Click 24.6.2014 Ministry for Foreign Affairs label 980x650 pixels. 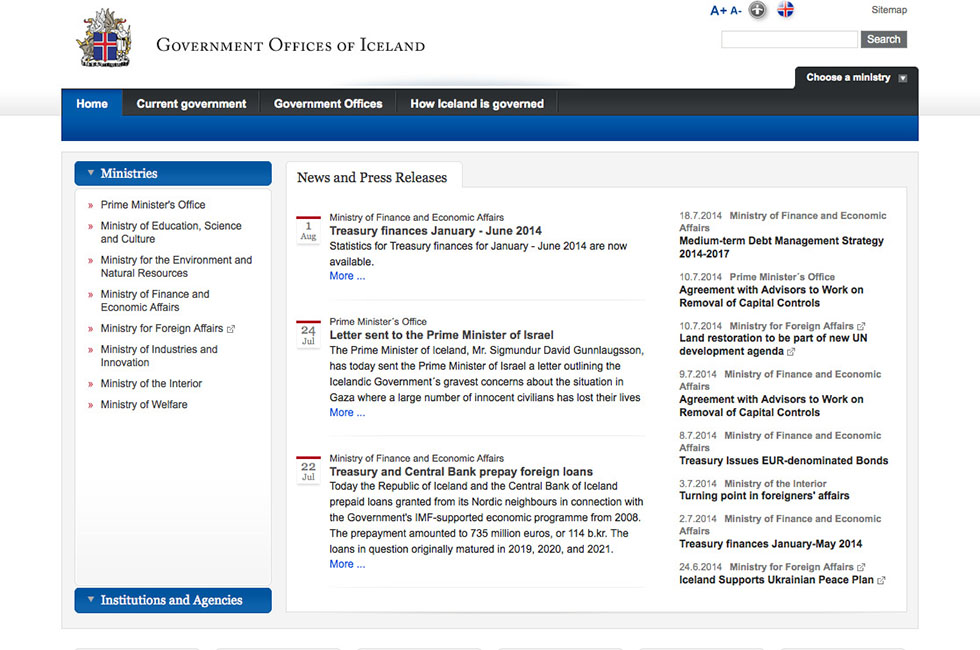[x=766, y=567]
